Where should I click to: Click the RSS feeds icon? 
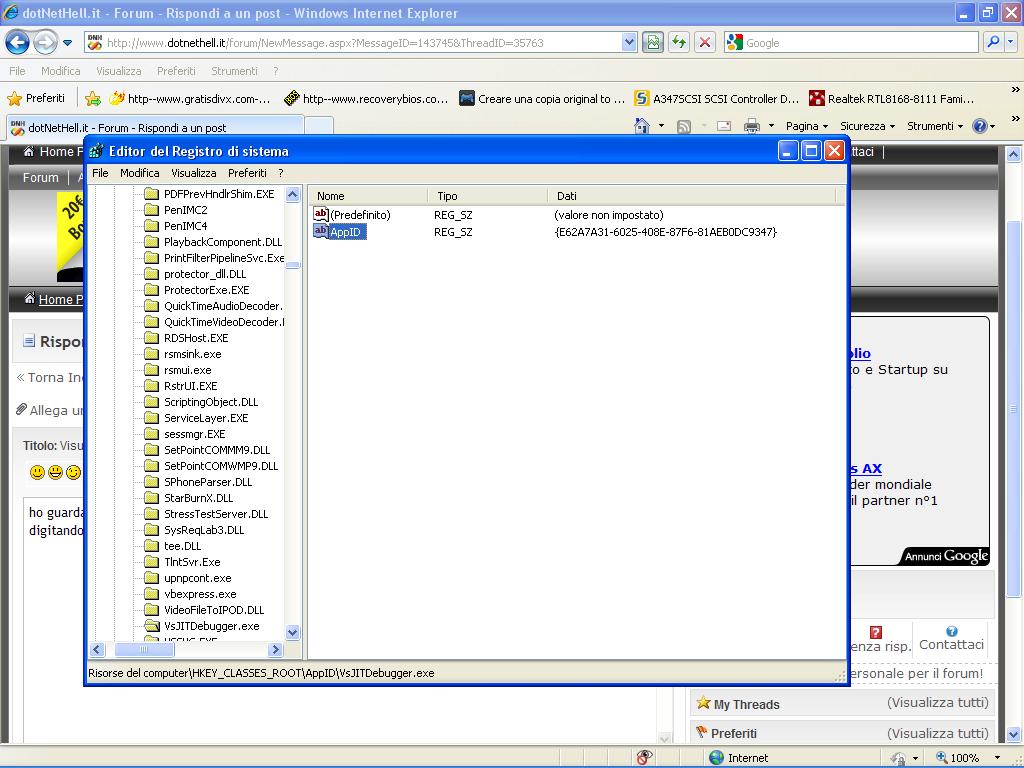(684, 127)
